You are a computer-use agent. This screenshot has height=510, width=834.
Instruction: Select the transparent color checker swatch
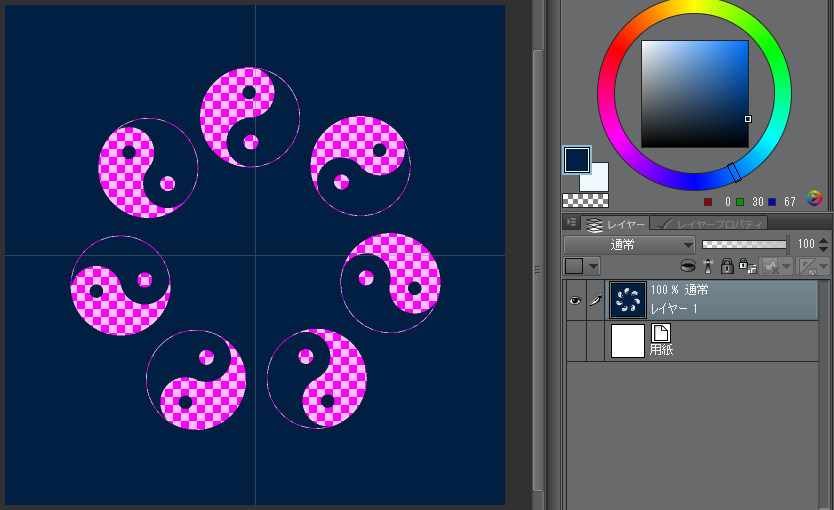tap(585, 200)
